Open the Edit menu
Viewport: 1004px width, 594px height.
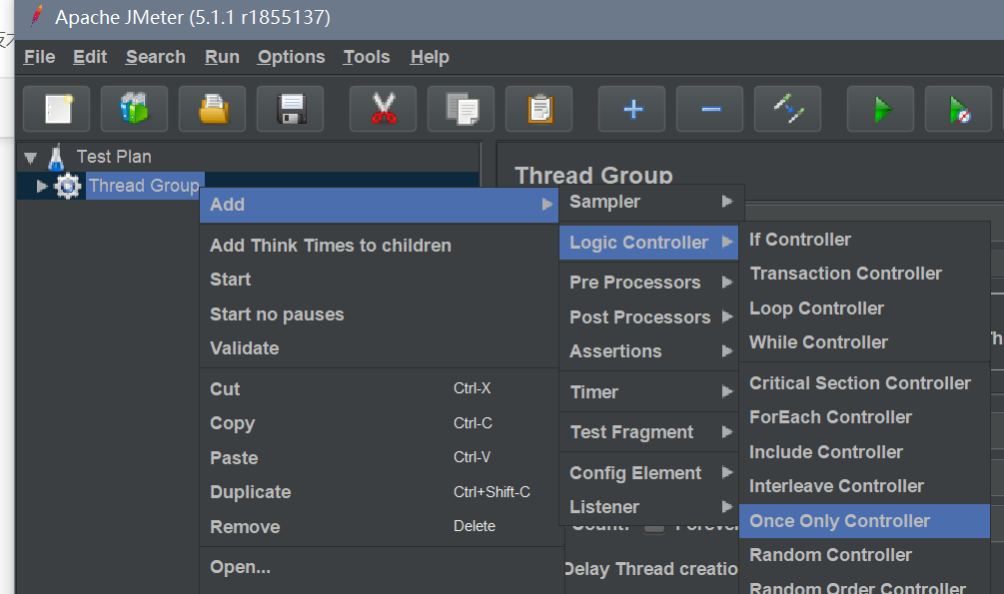click(x=90, y=57)
